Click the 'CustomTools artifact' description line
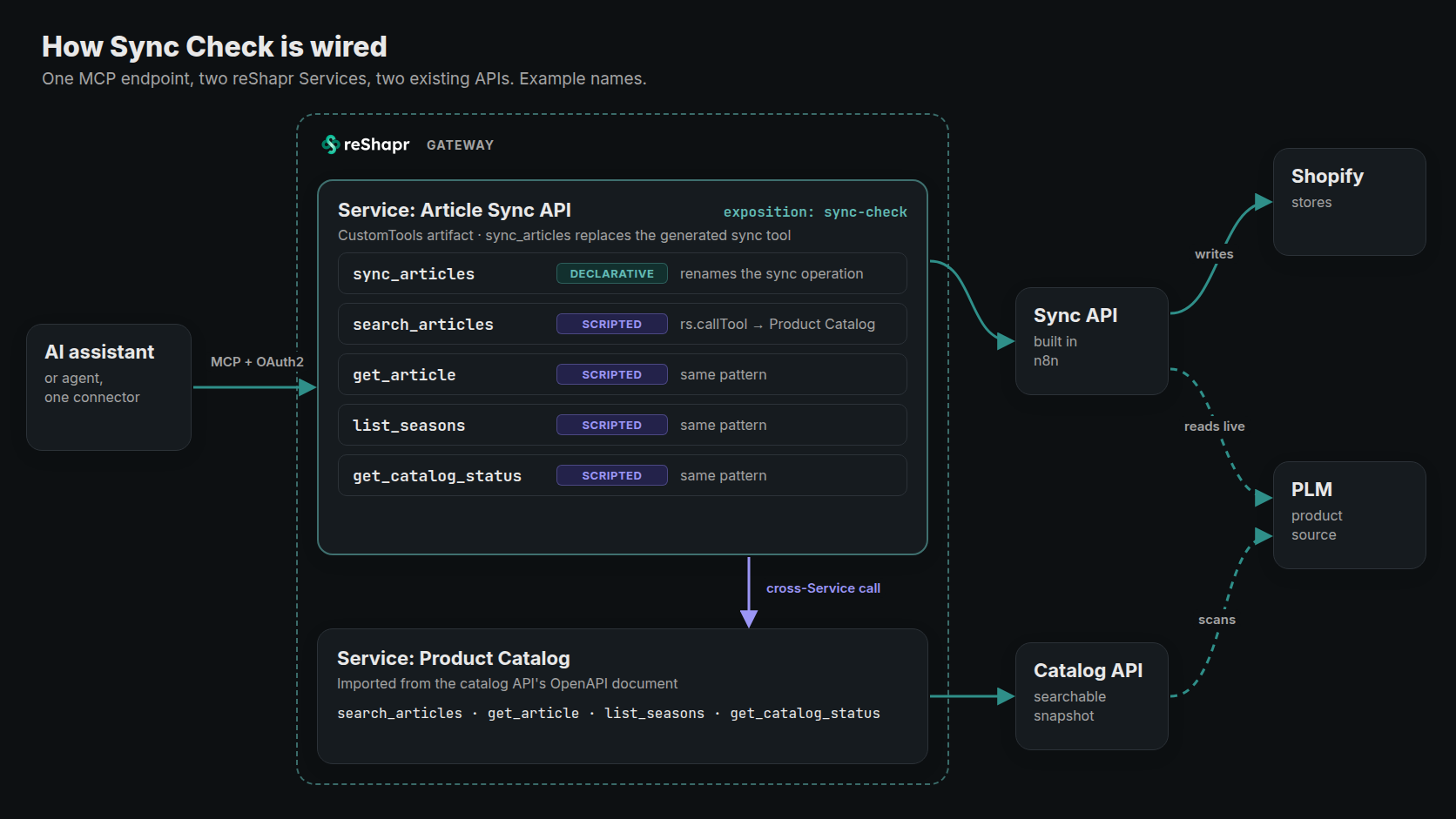Screen dimensions: 1456x819 pyautogui.click(x=564, y=235)
